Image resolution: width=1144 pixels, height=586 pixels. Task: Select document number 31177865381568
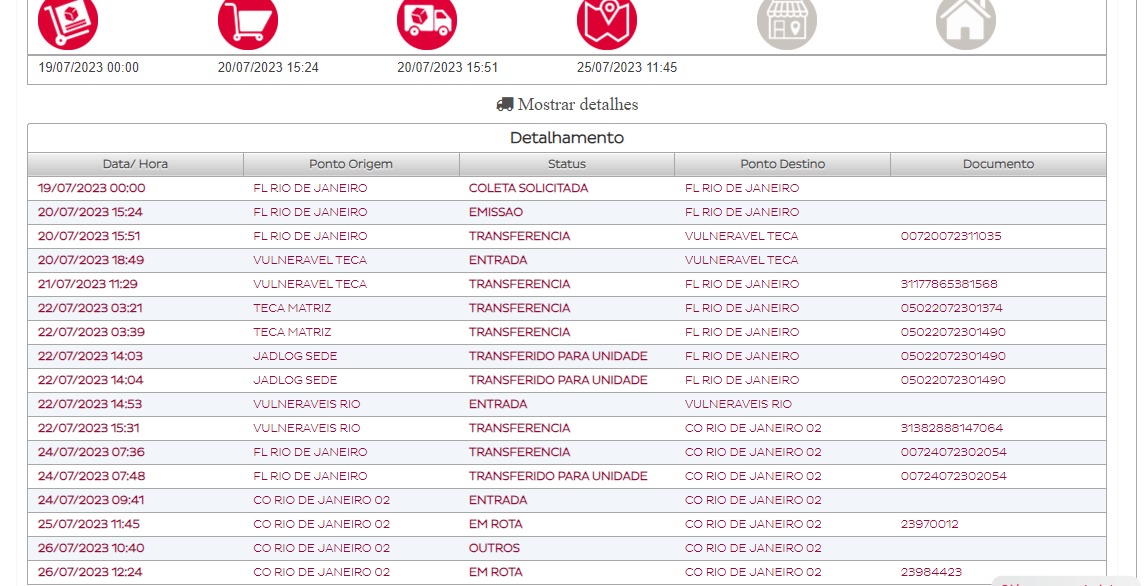point(949,285)
